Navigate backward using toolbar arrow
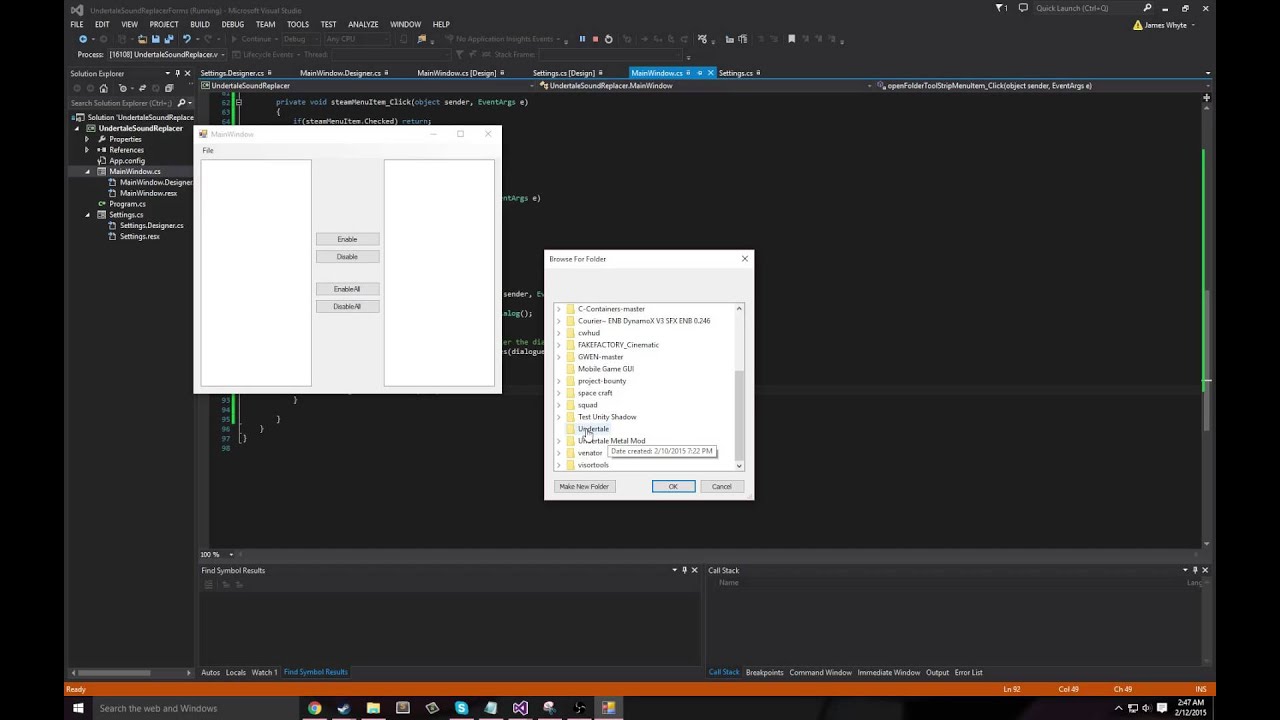The image size is (1280, 720). [x=83, y=39]
